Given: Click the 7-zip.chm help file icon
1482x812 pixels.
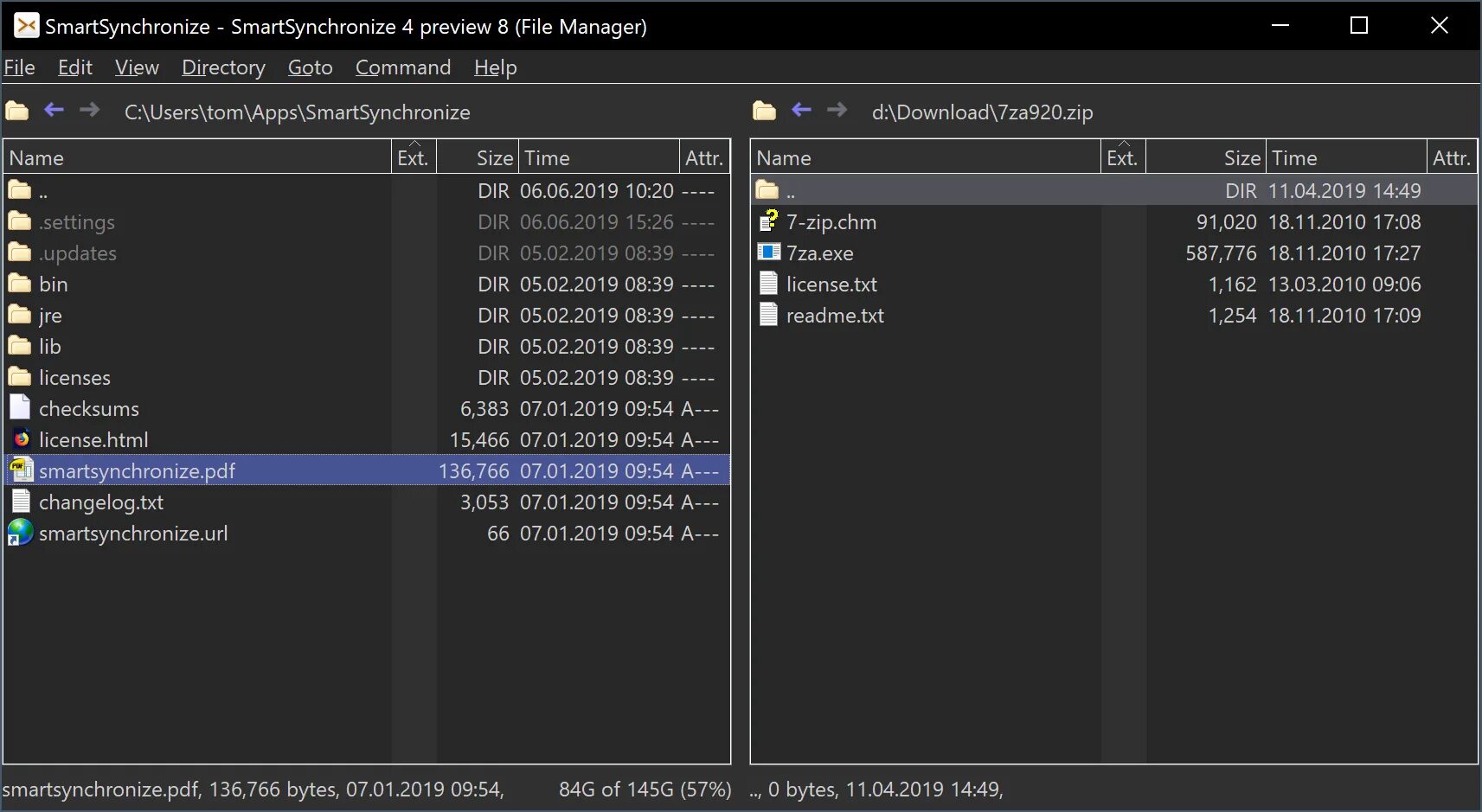Looking at the screenshot, I should 768,221.
